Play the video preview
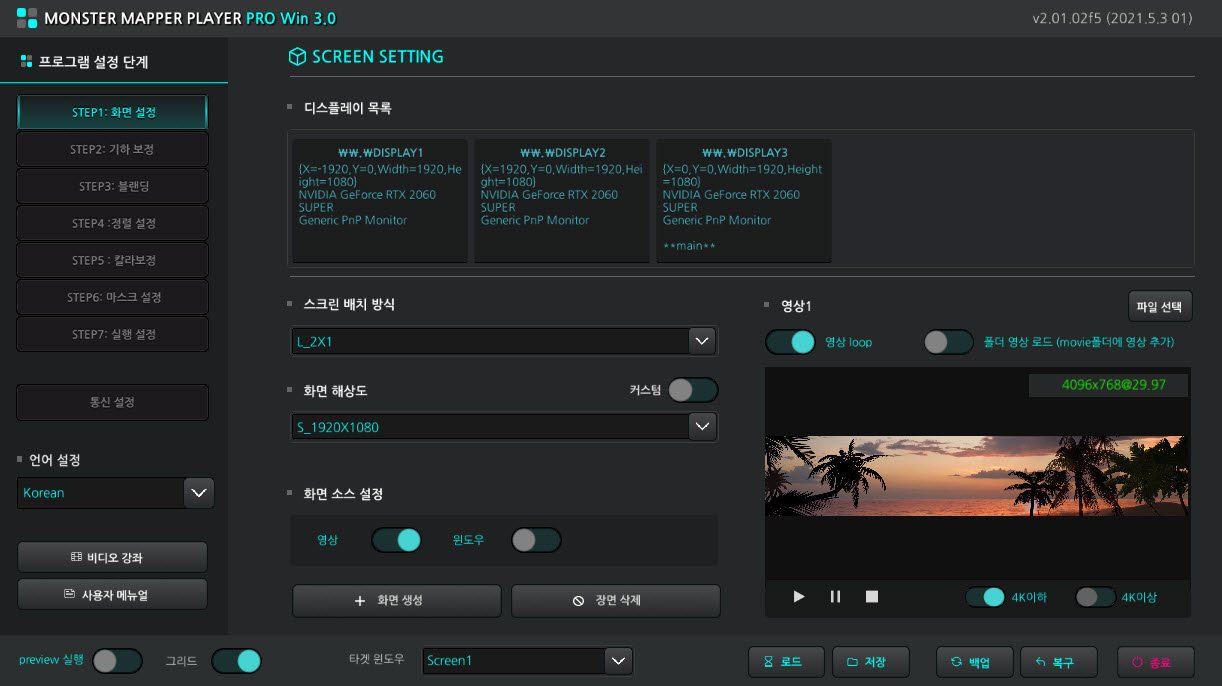The width and height of the screenshot is (1222, 686). tap(799, 597)
